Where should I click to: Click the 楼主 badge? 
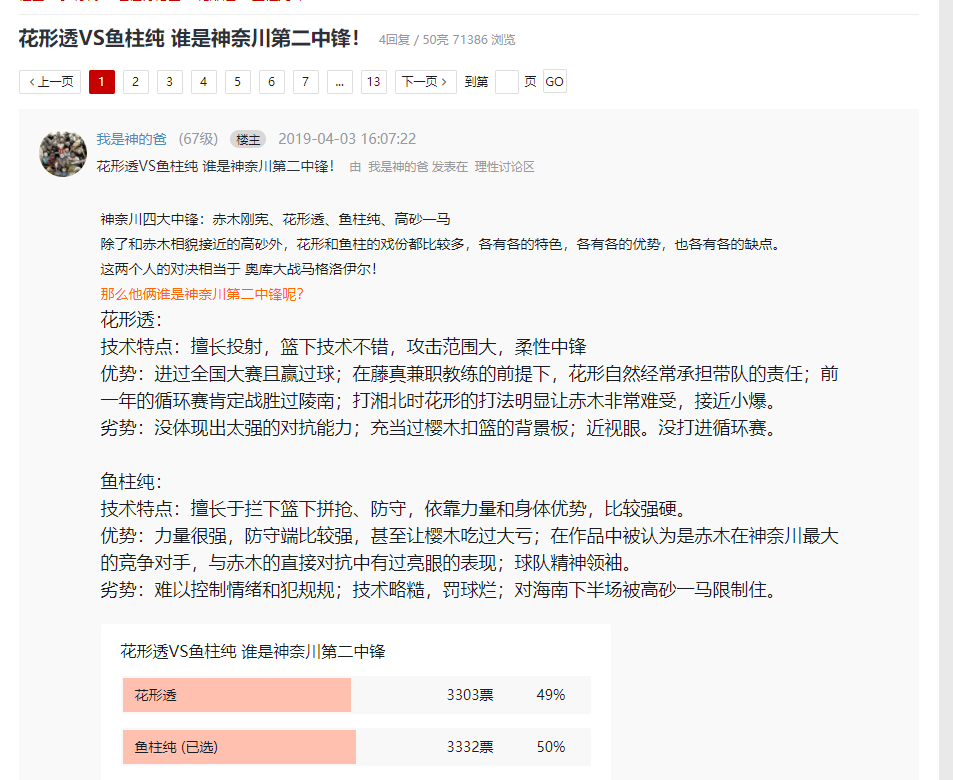click(248, 140)
